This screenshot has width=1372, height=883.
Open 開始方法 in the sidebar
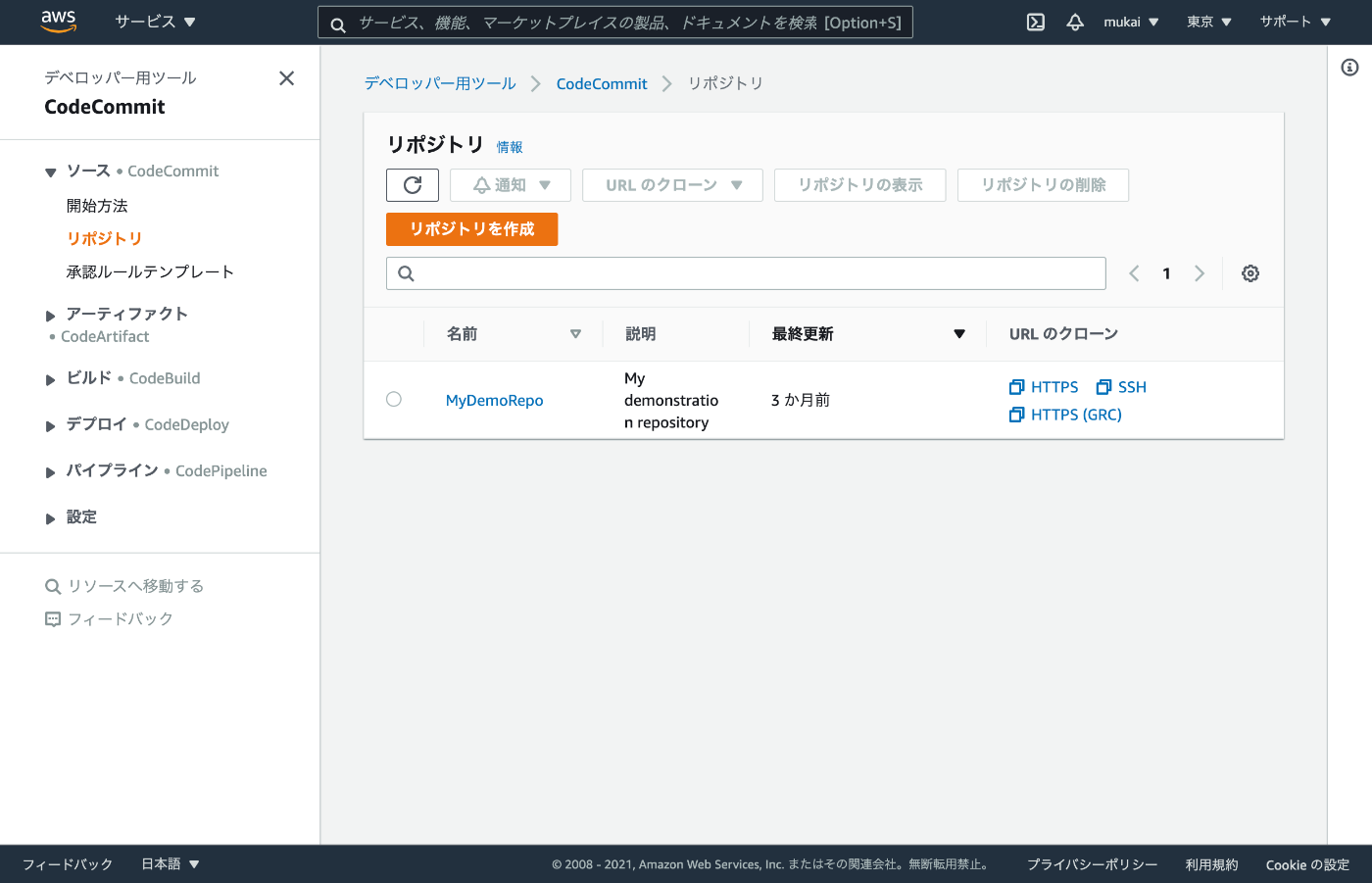97,206
